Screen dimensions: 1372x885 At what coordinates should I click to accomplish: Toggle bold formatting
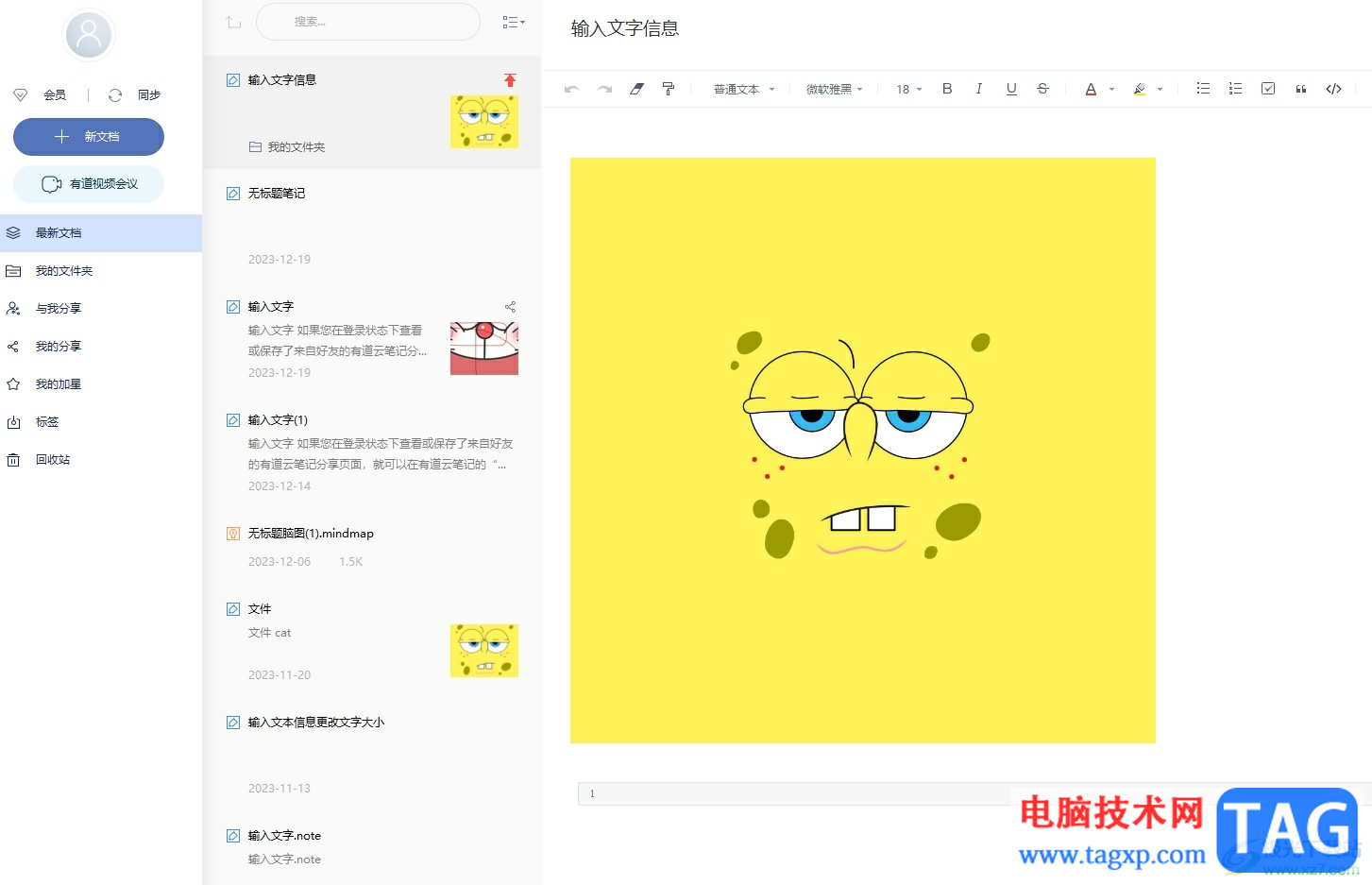point(947,89)
